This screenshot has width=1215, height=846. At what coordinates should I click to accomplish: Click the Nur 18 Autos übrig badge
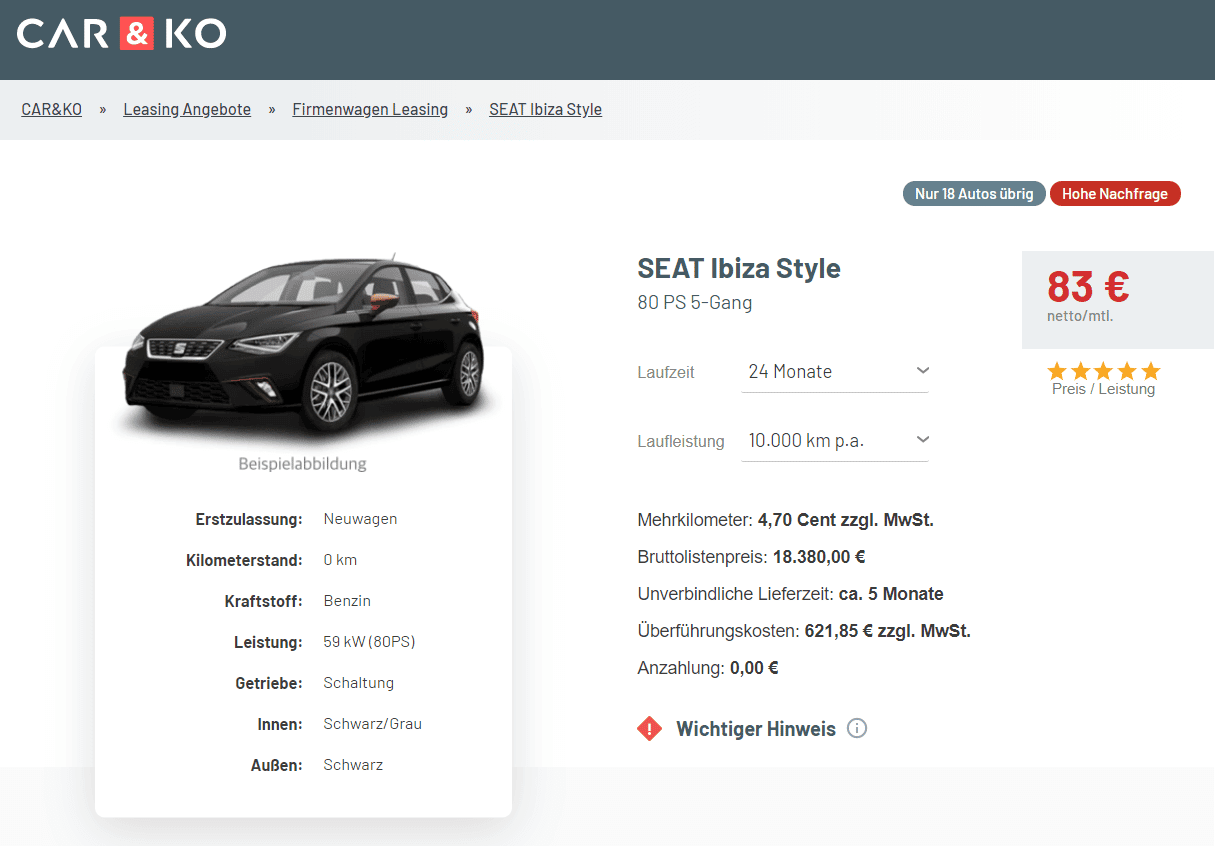(974, 194)
